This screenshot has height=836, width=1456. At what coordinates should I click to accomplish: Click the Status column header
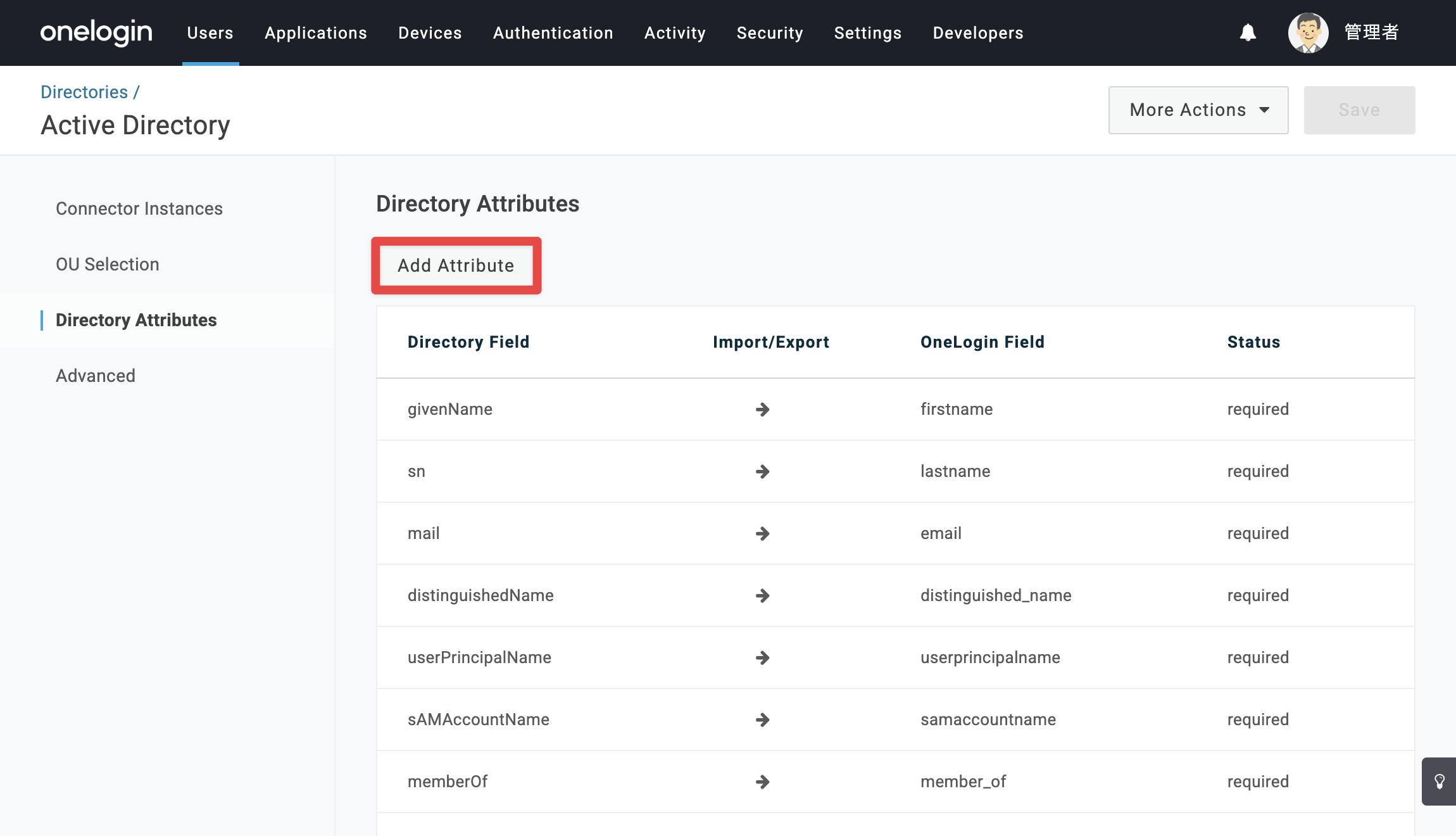(1253, 343)
